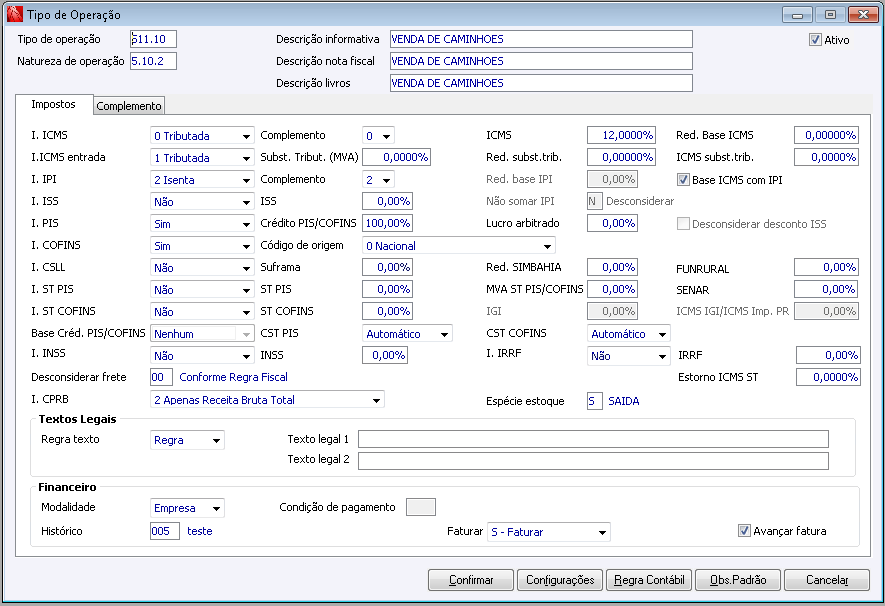Click the Histórico code field

click(164, 531)
